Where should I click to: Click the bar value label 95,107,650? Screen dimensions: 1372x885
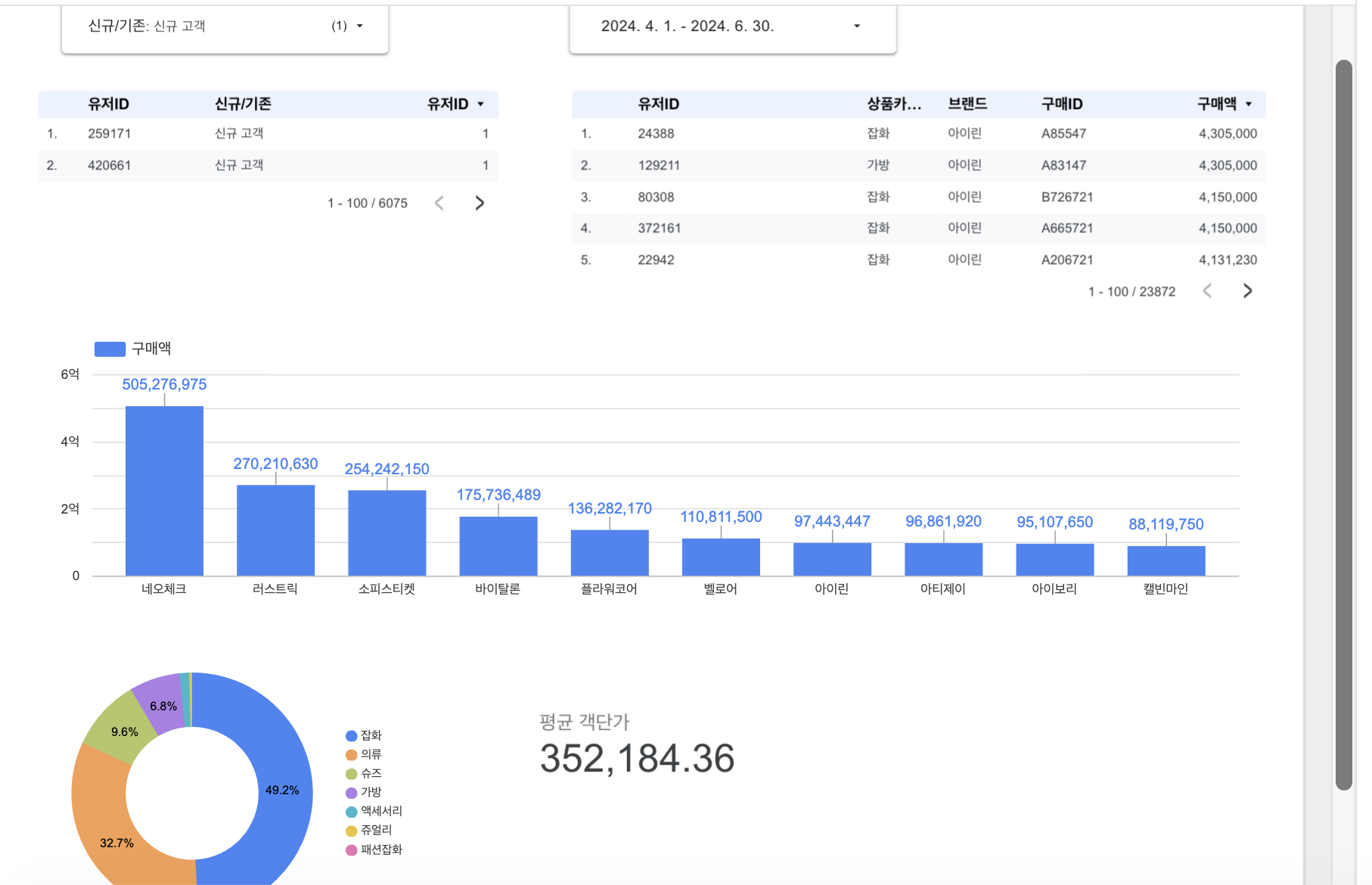pyautogui.click(x=1055, y=522)
